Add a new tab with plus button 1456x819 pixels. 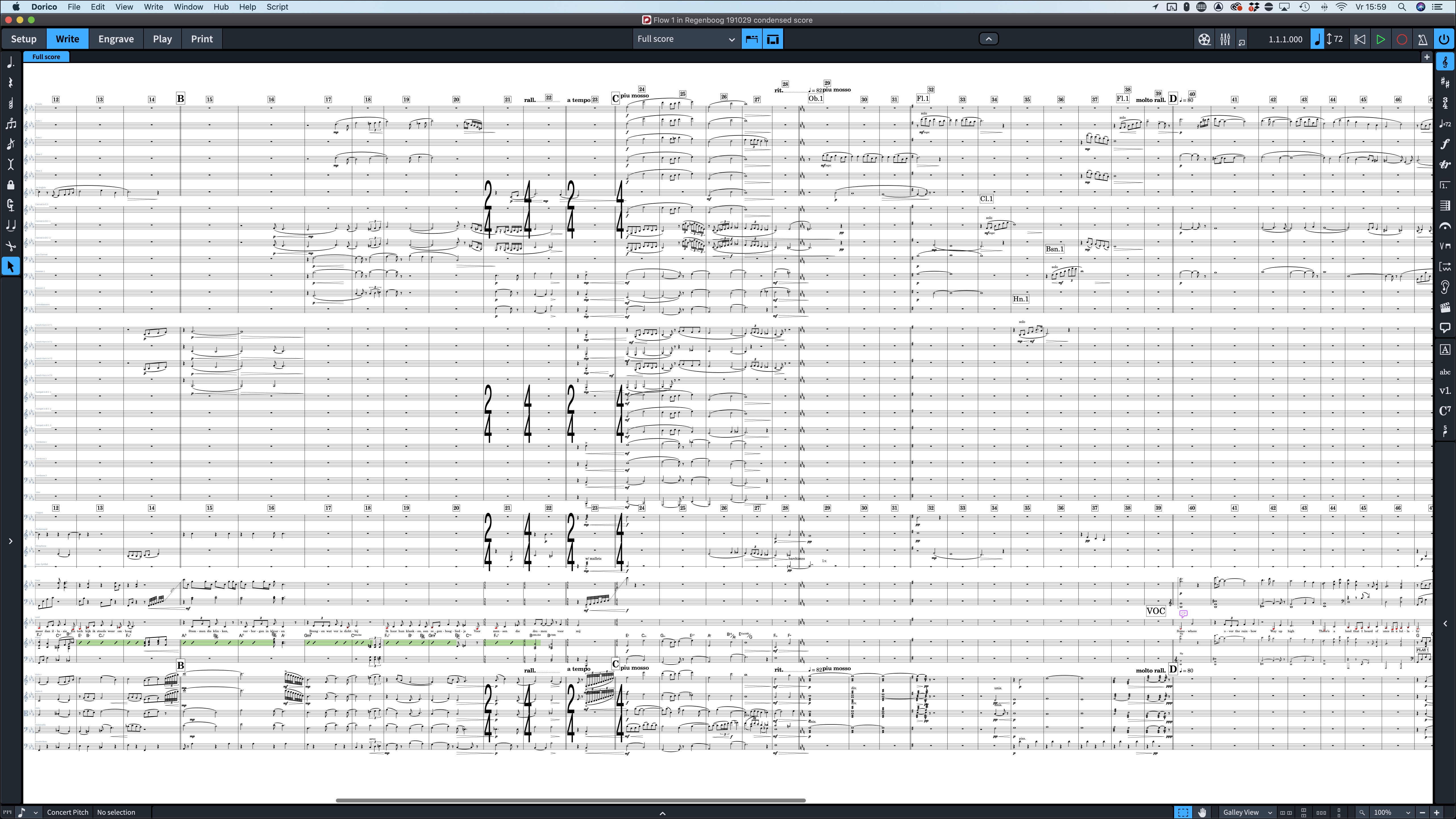tap(1427, 57)
